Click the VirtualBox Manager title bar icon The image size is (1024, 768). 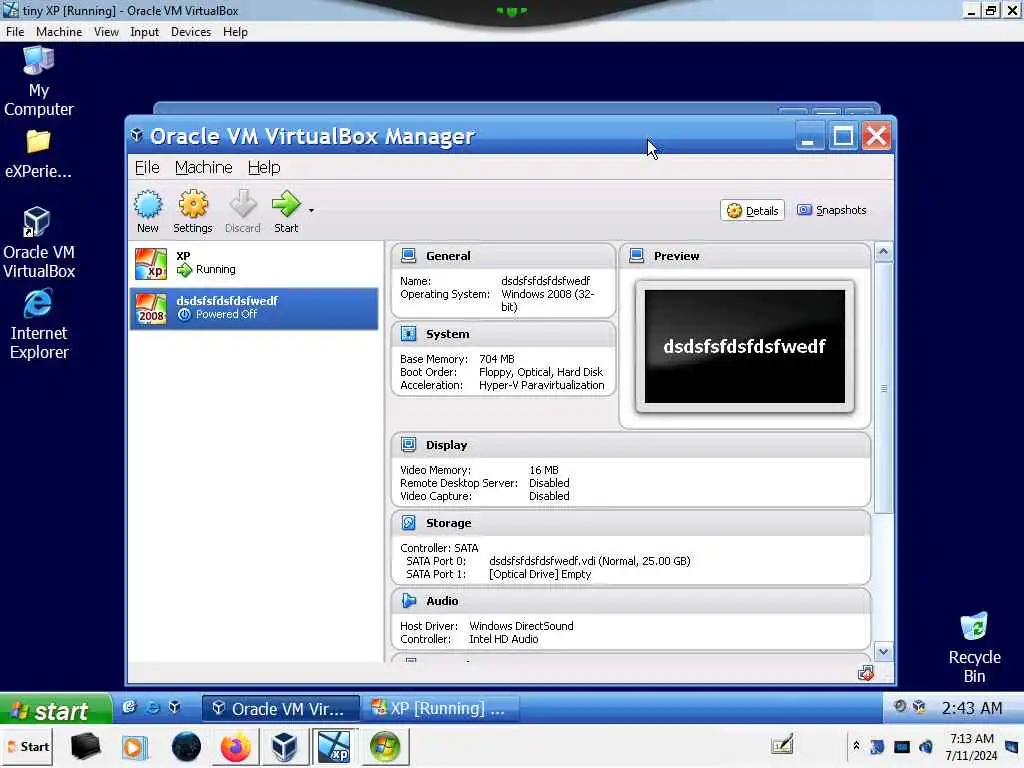tap(136, 135)
